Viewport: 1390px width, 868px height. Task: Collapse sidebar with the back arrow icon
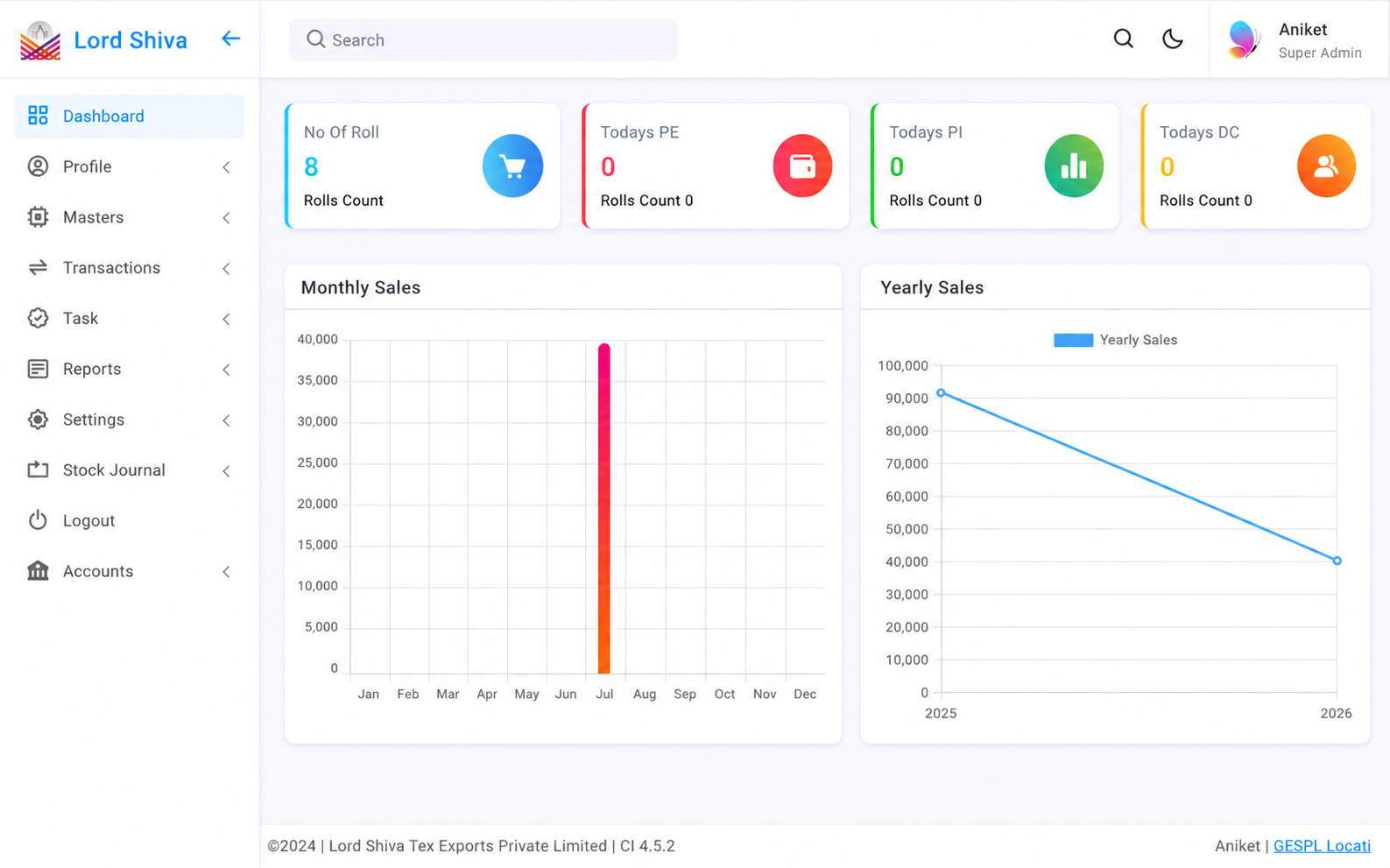(x=230, y=39)
